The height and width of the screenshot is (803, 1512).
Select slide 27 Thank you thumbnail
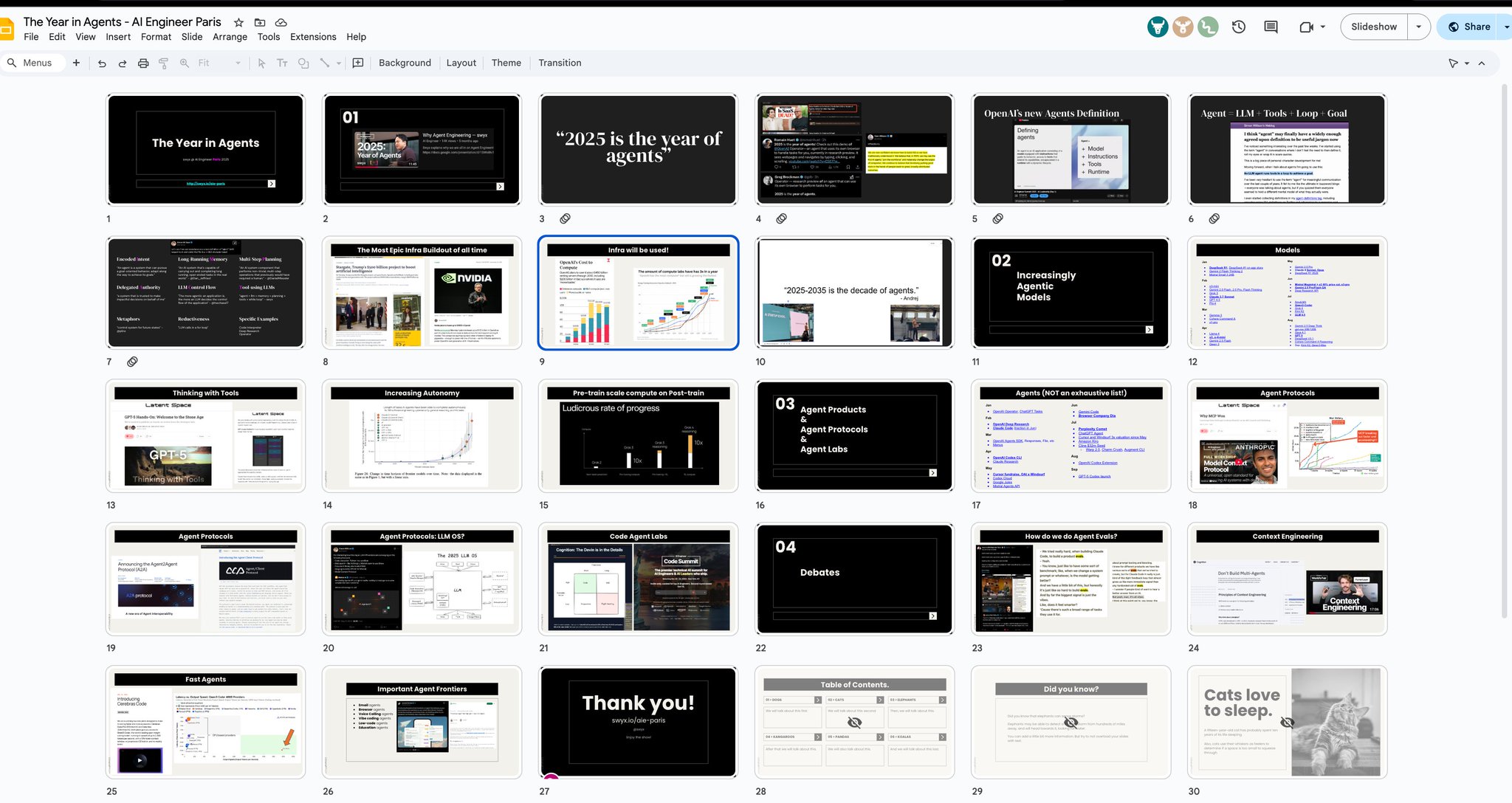[x=639, y=723]
